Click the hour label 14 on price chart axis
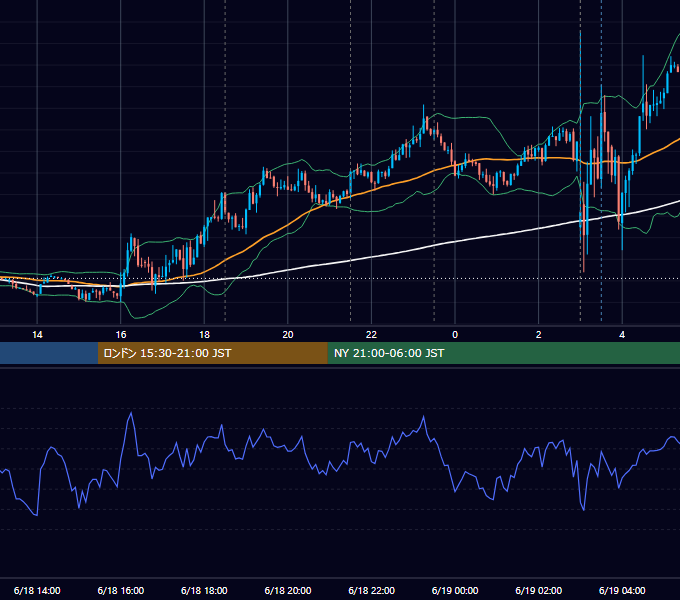The image size is (680, 600). pyautogui.click(x=37, y=335)
